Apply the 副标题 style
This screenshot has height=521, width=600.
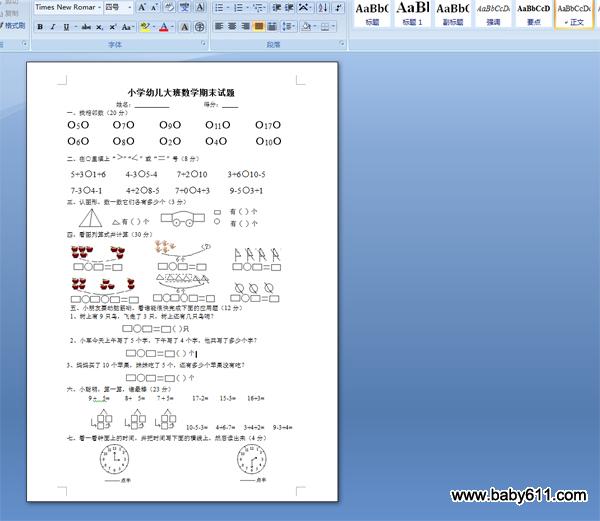pyautogui.click(x=453, y=12)
